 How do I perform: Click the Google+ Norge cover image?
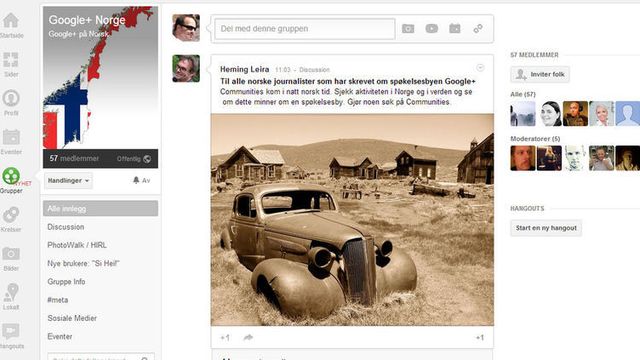tap(100, 78)
